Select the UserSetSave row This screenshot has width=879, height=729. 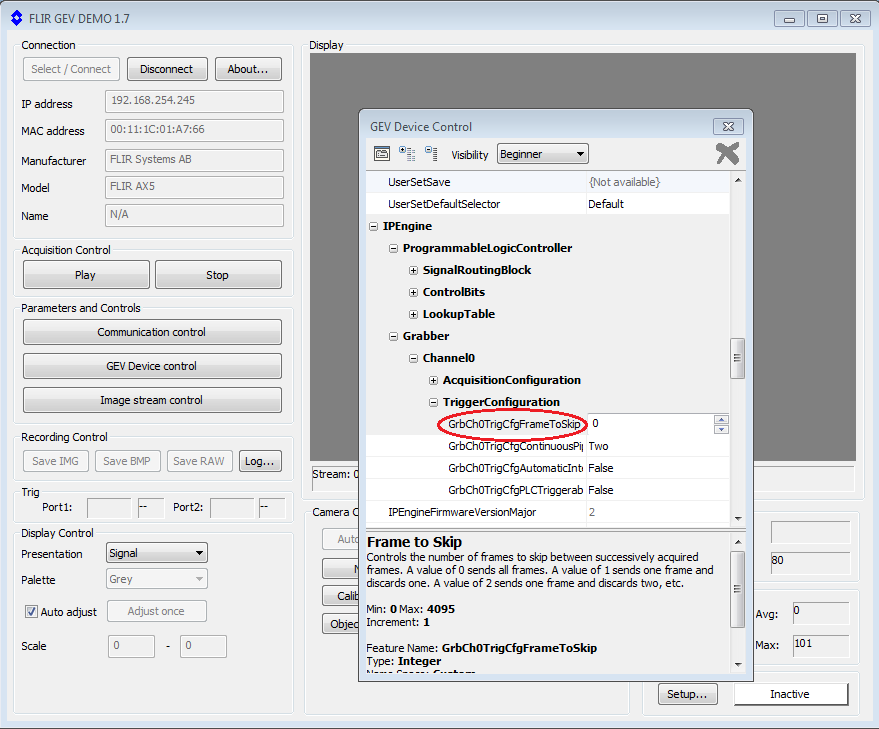[x=548, y=182]
